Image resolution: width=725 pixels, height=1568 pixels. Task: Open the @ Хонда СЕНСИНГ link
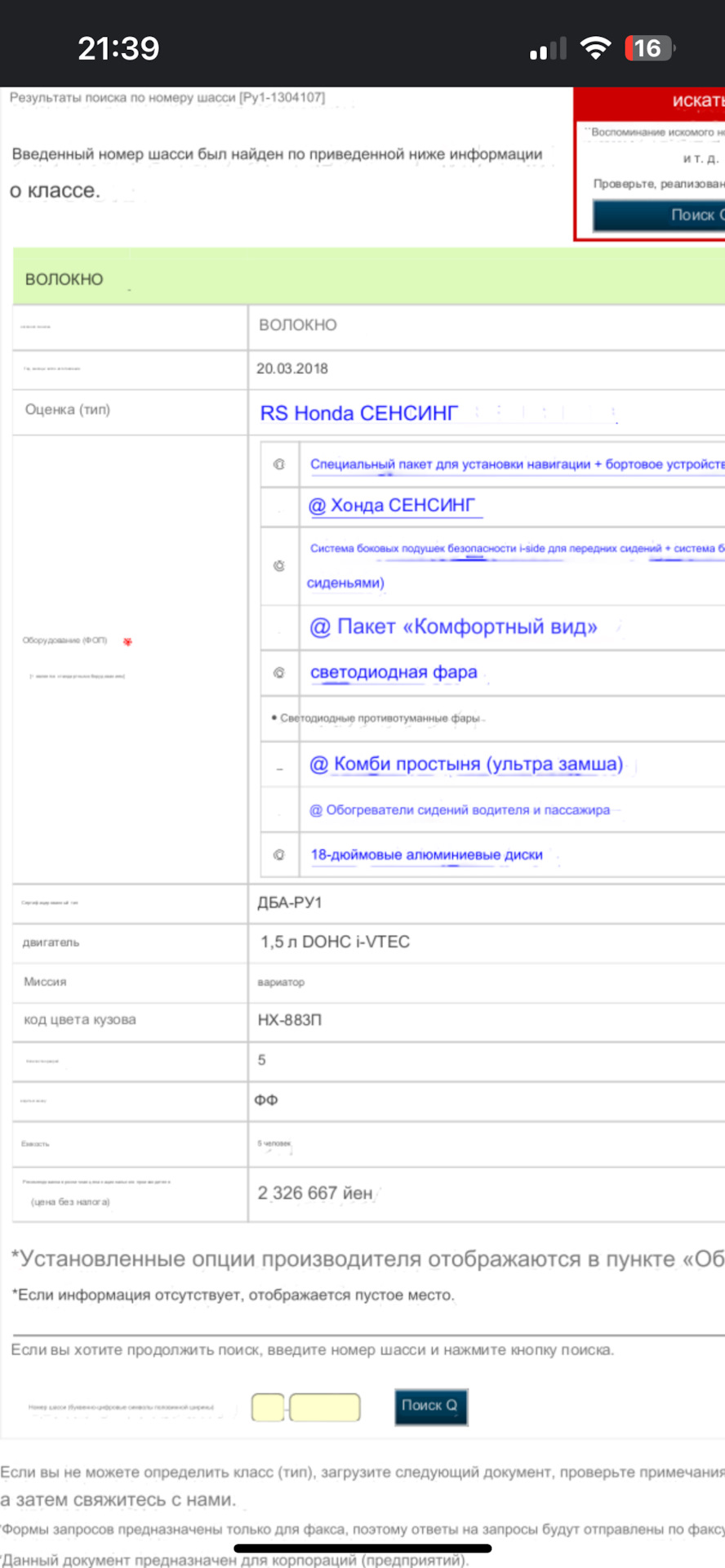[392, 506]
